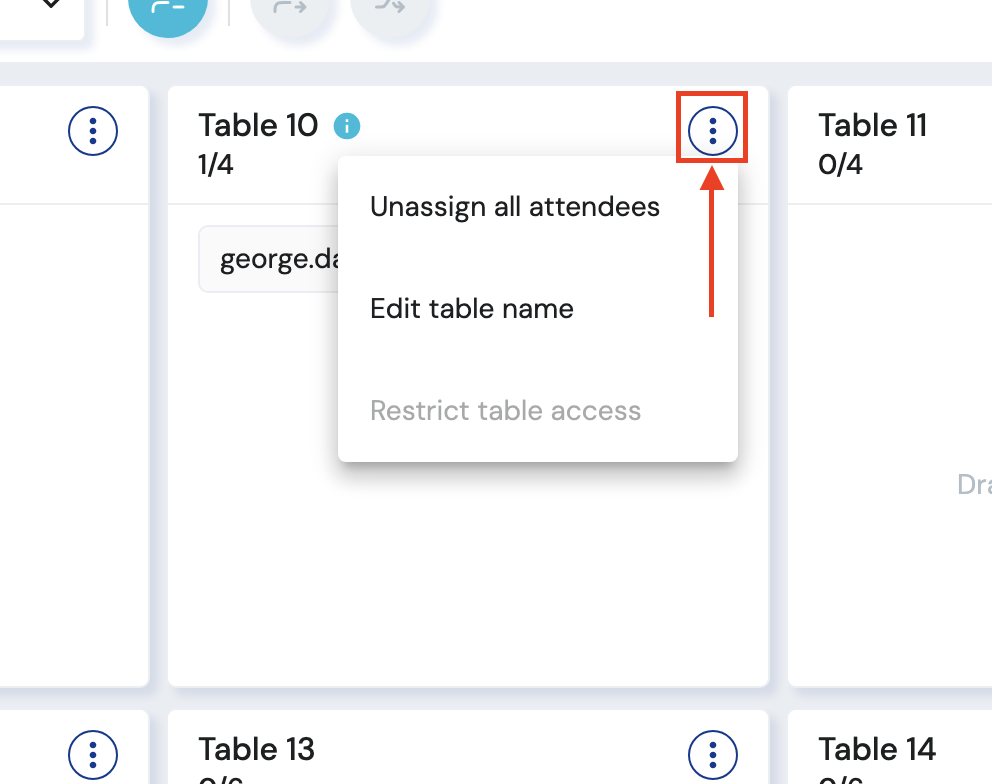Screen dimensions: 992x784
Task: Open three-dot menu left of Table 13
Action: tap(93, 753)
